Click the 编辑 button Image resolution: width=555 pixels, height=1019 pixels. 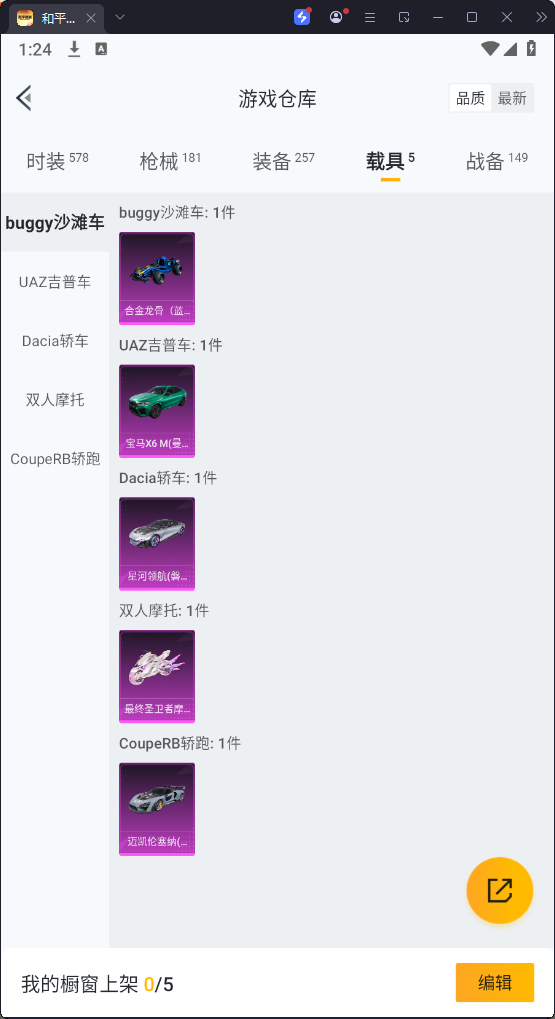(495, 983)
